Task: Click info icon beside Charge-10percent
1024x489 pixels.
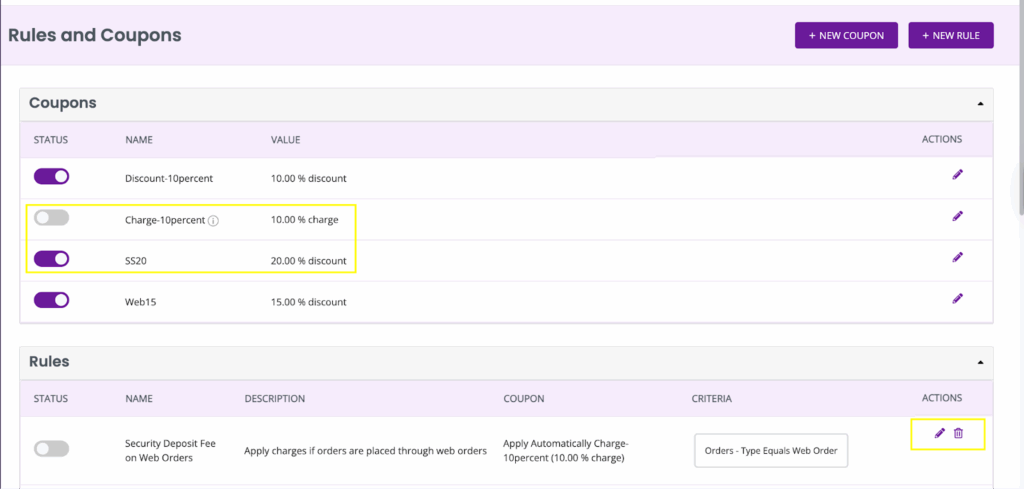Action: [x=213, y=221]
